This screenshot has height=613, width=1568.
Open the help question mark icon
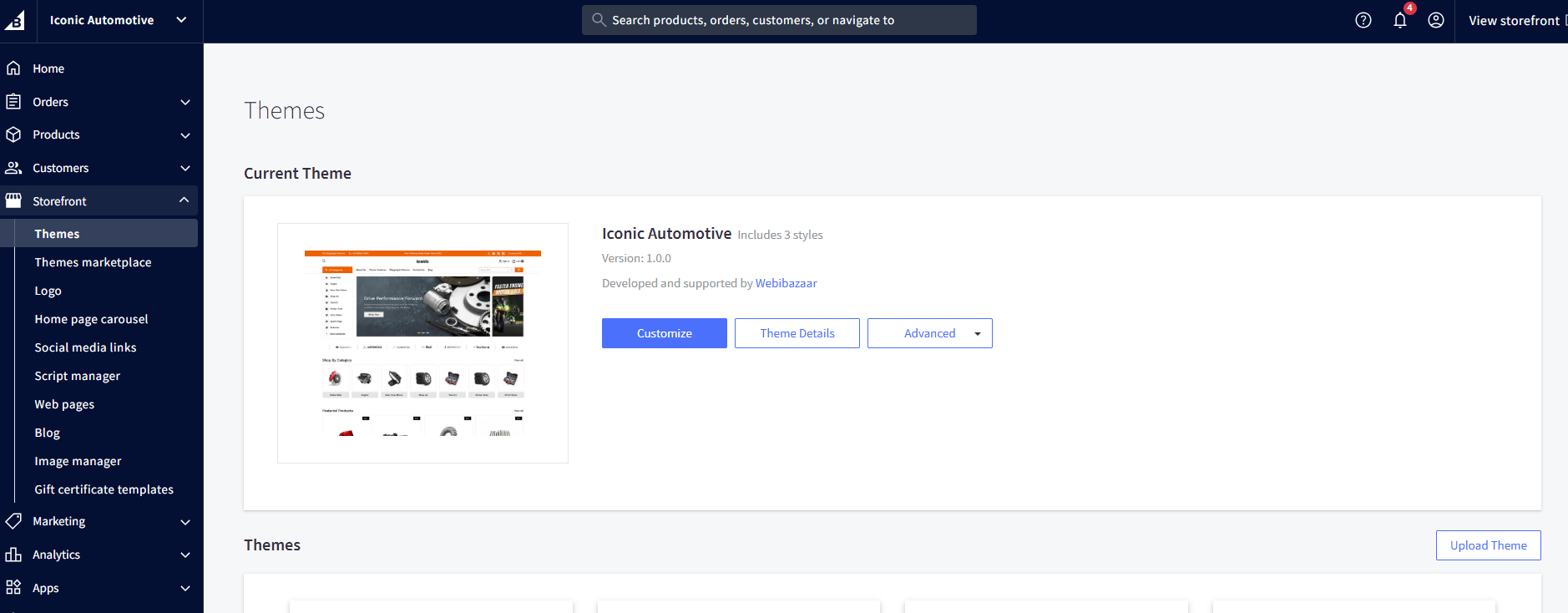click(1363, 20)
